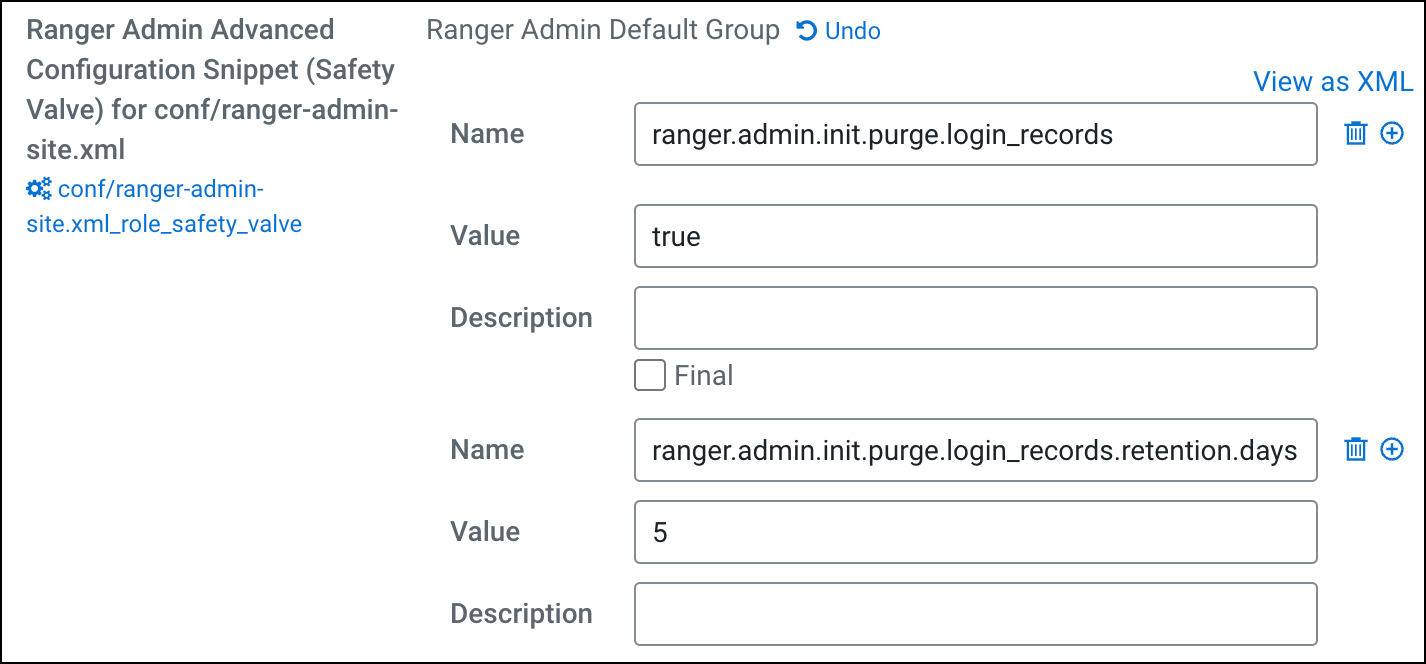Select the Value field containing 5

tap(975, 532)
